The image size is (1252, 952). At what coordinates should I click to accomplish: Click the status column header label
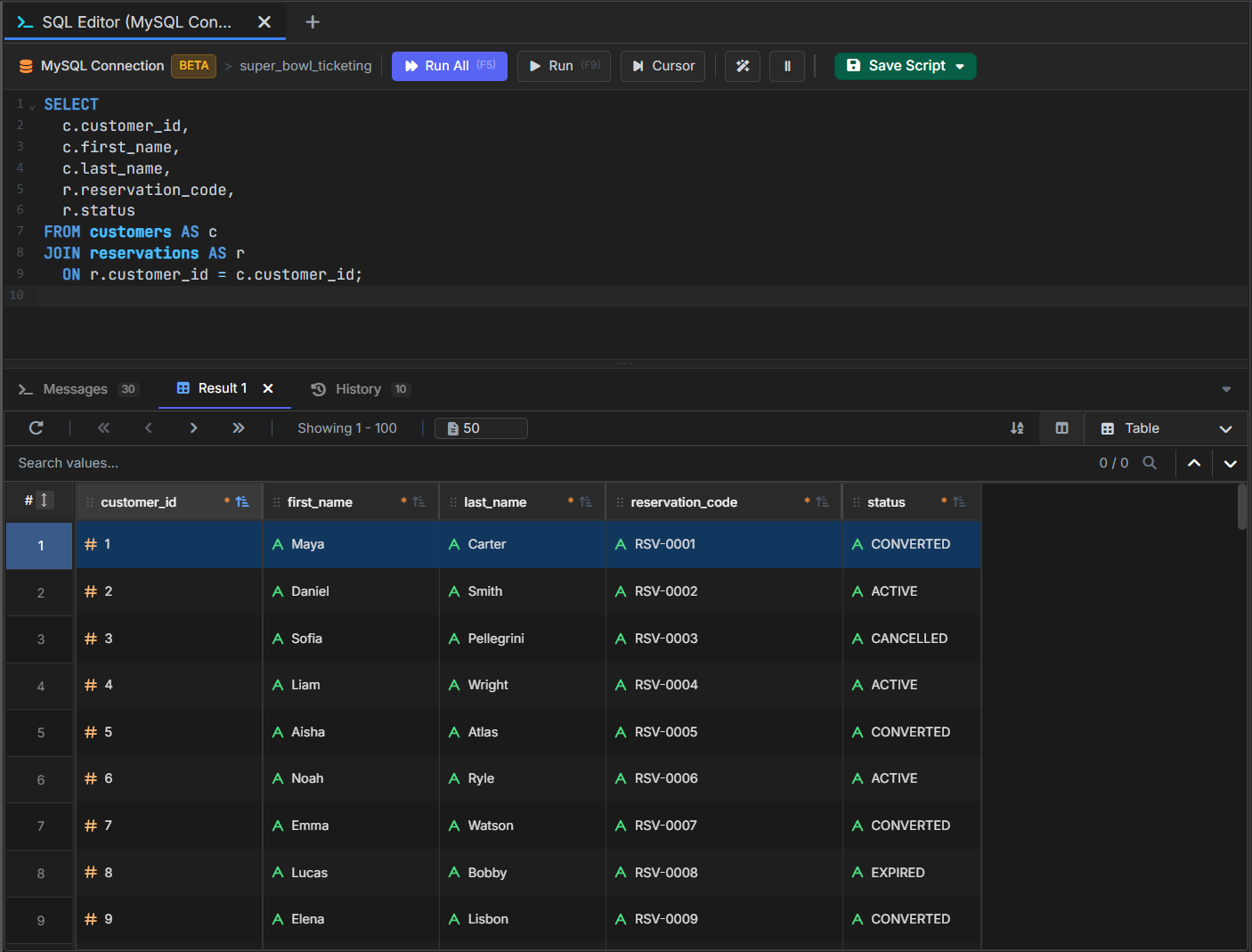886,502
